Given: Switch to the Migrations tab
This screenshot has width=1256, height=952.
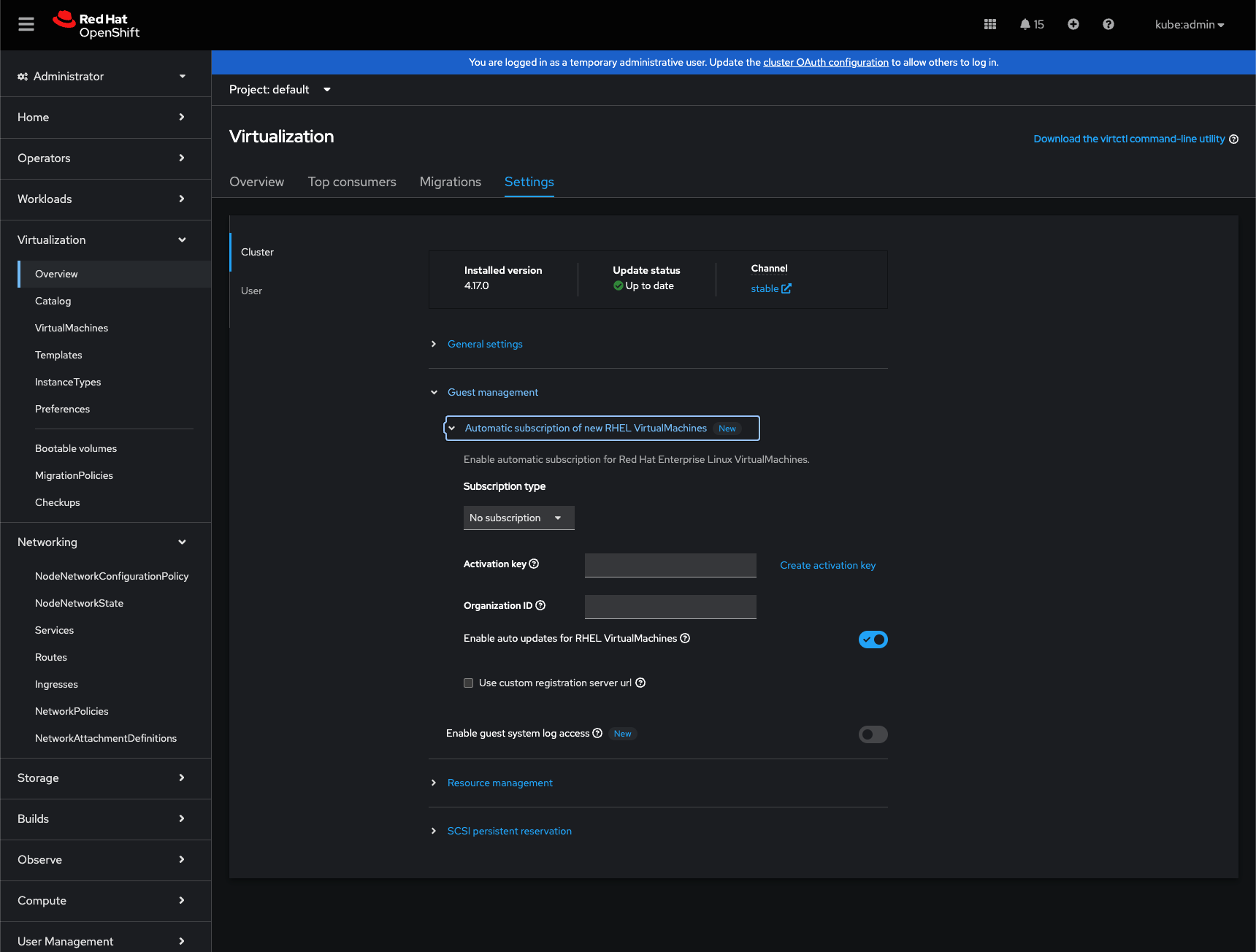Looking at the screenshot, I should tap(450, 182).
